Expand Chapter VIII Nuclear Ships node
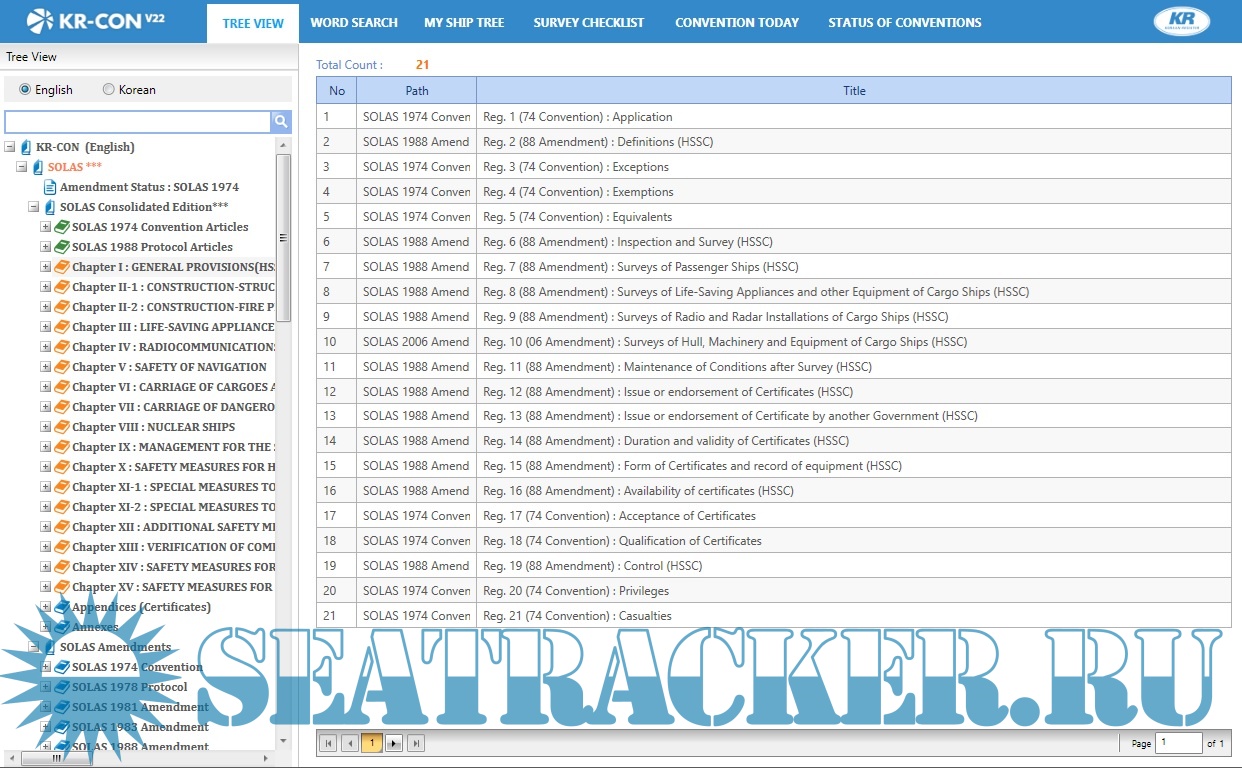This screenshot has height=768, width=1242. [x=46, y=427]
